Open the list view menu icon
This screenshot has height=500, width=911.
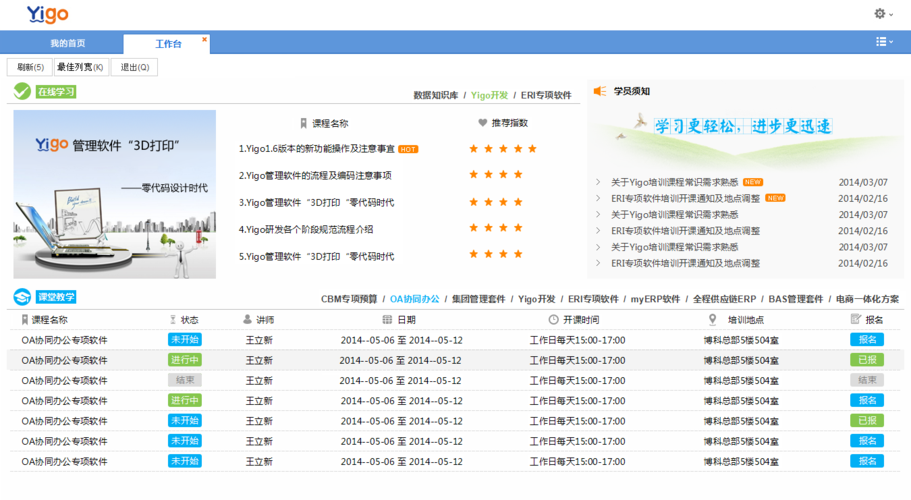pyautogui.click(x=884, y=41)
